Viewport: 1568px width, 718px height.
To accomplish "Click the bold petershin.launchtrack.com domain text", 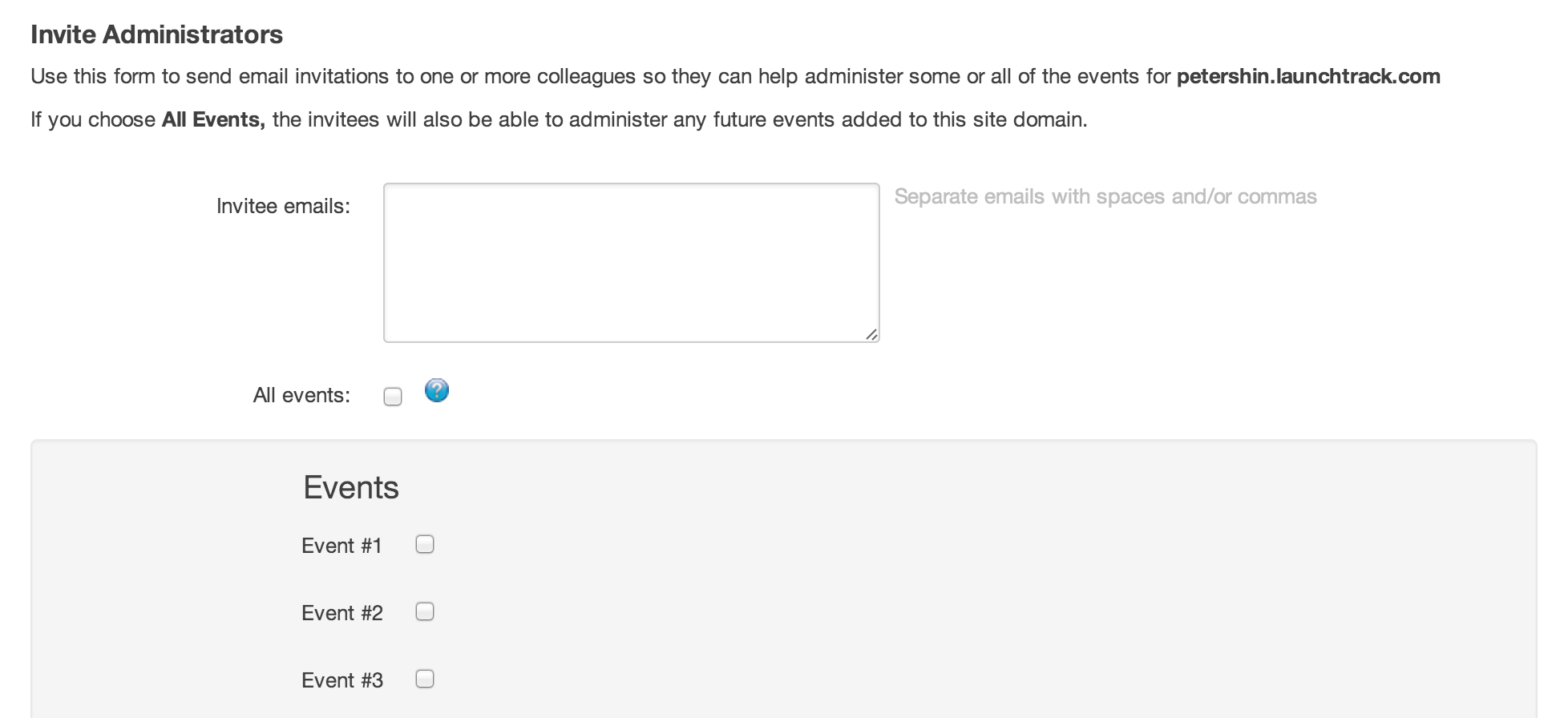I will tap(1308, 76).
